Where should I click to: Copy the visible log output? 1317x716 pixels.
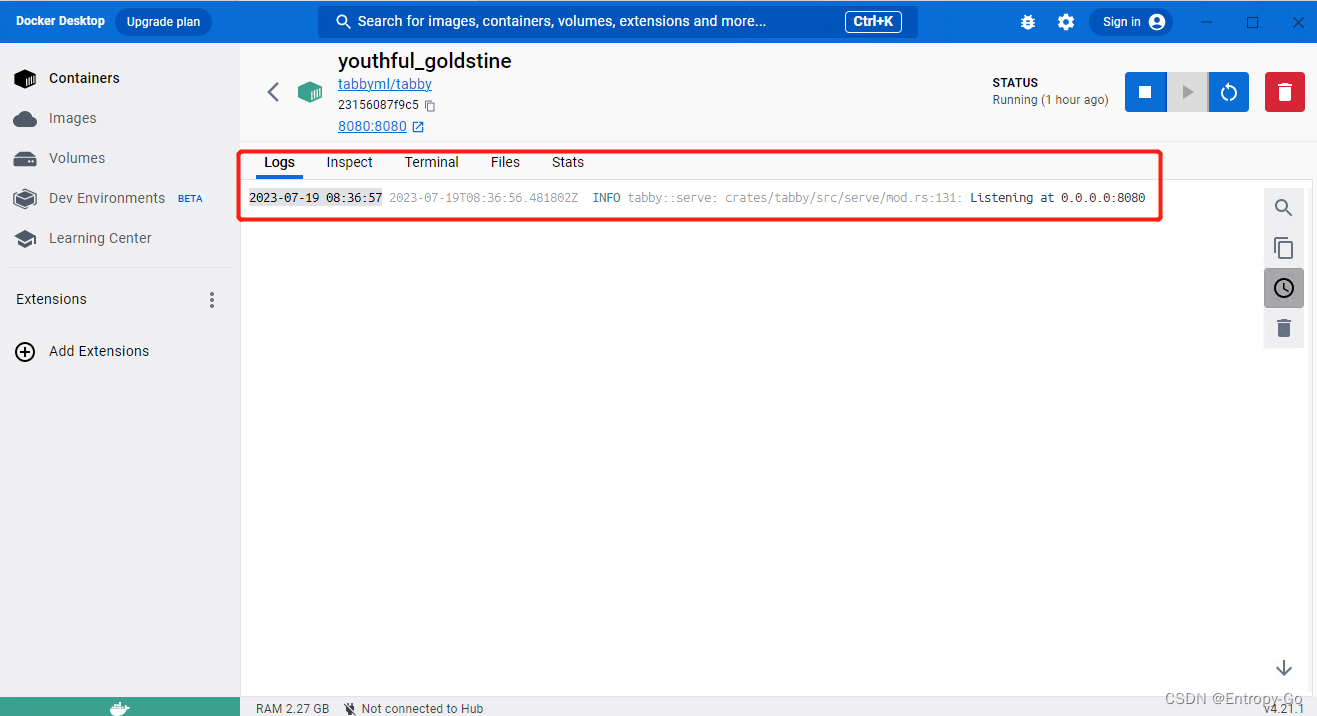point(1283,248)
